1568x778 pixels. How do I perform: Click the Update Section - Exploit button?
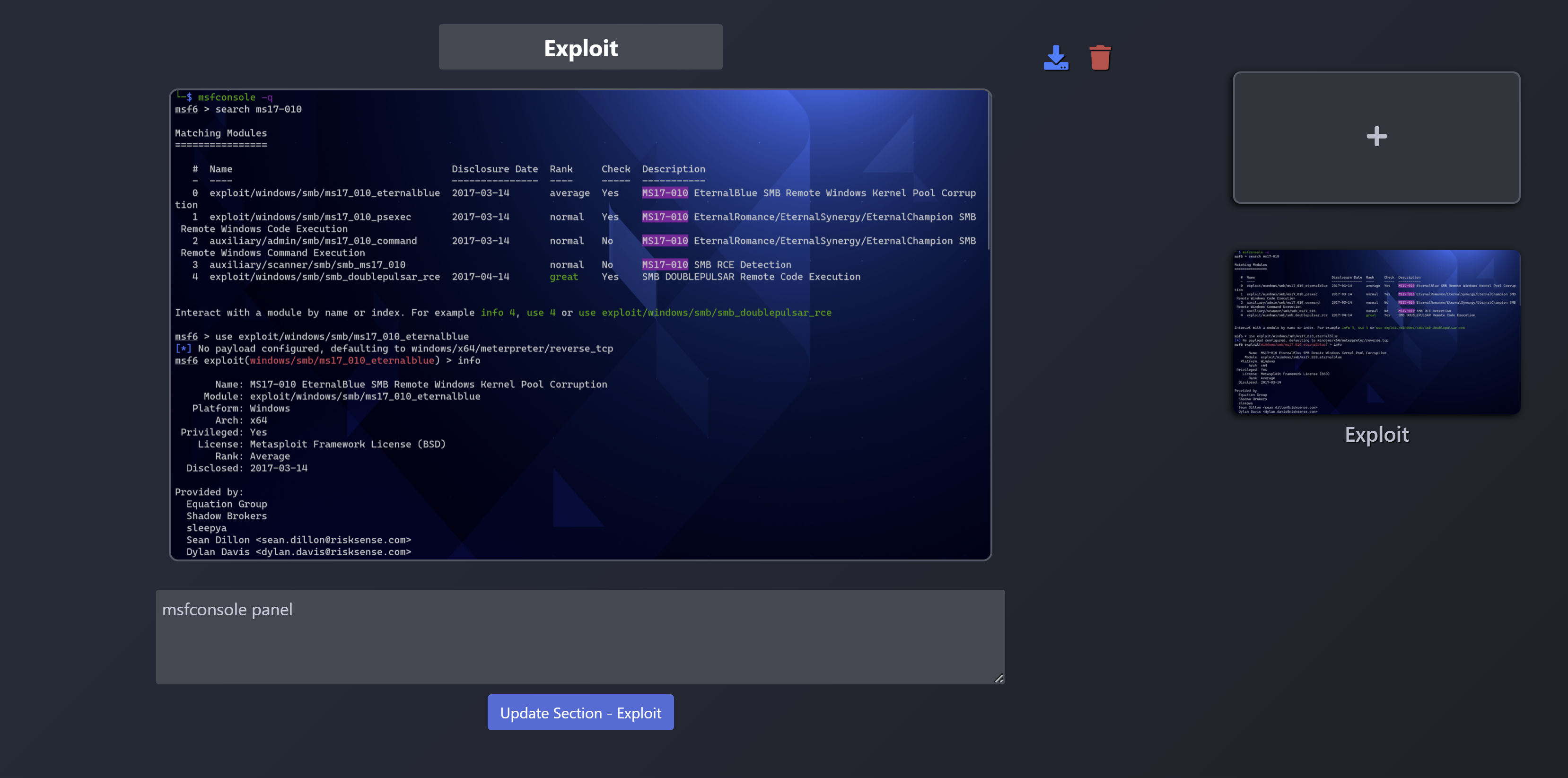click(x=580, y=712)
